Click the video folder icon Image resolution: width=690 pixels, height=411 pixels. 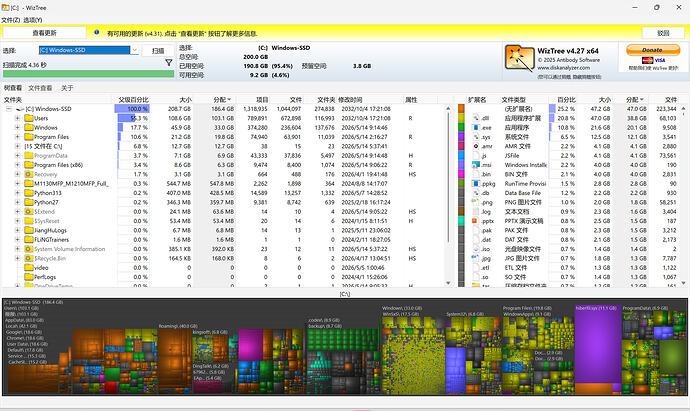[x=29, y=268]
